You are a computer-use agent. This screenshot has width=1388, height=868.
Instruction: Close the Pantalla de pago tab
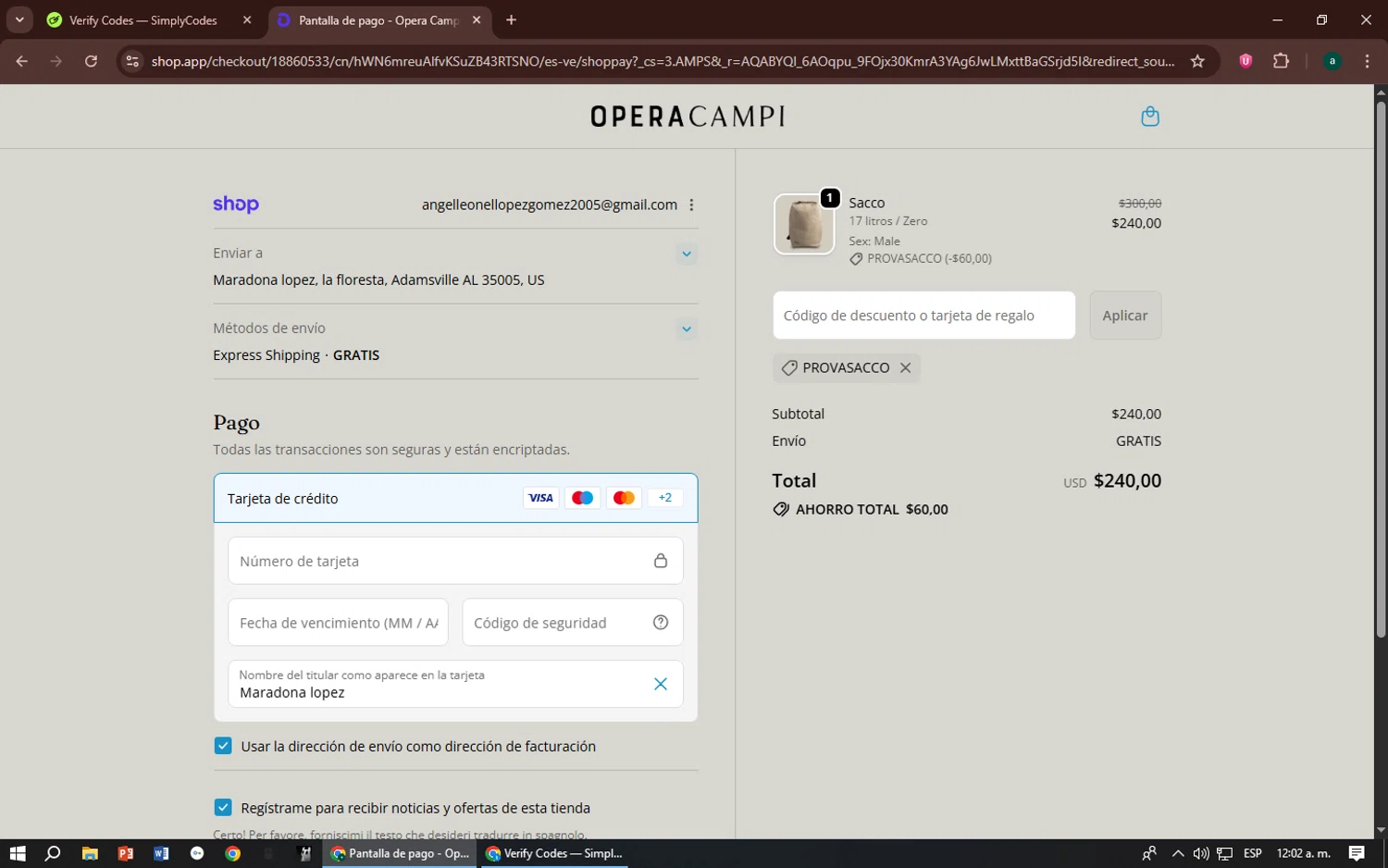[x=477, y=19]
